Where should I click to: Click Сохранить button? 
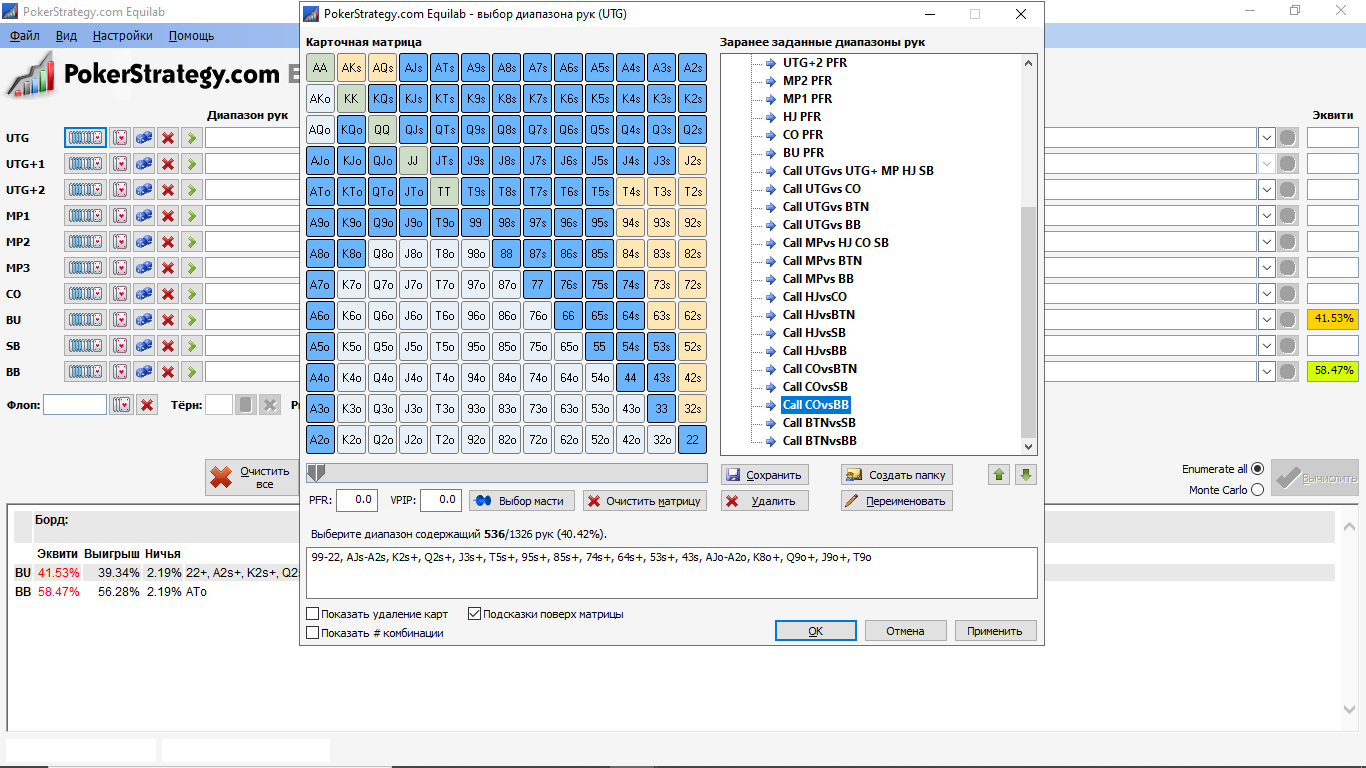pos(764,475)
